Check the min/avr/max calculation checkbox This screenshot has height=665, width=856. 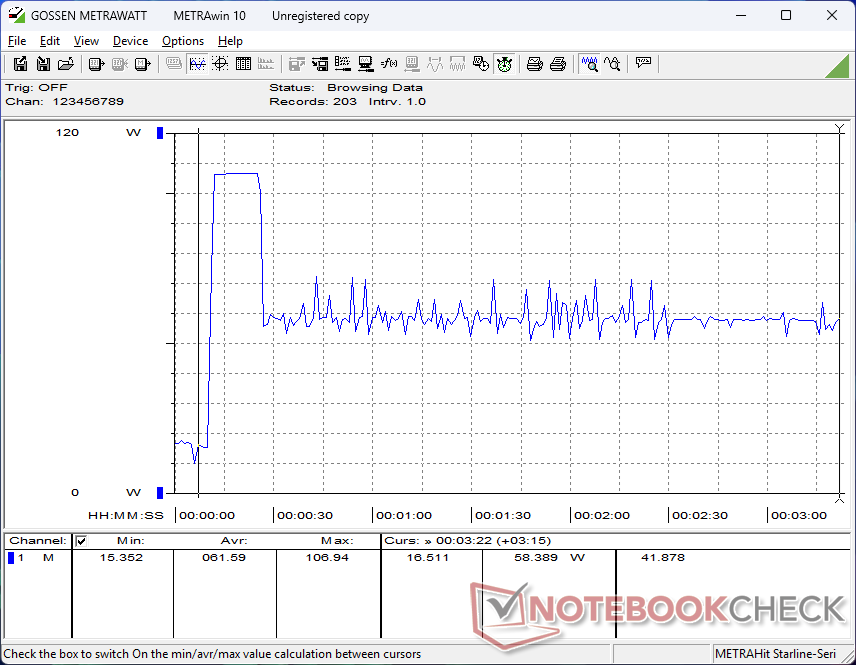[x=82, y=541]
